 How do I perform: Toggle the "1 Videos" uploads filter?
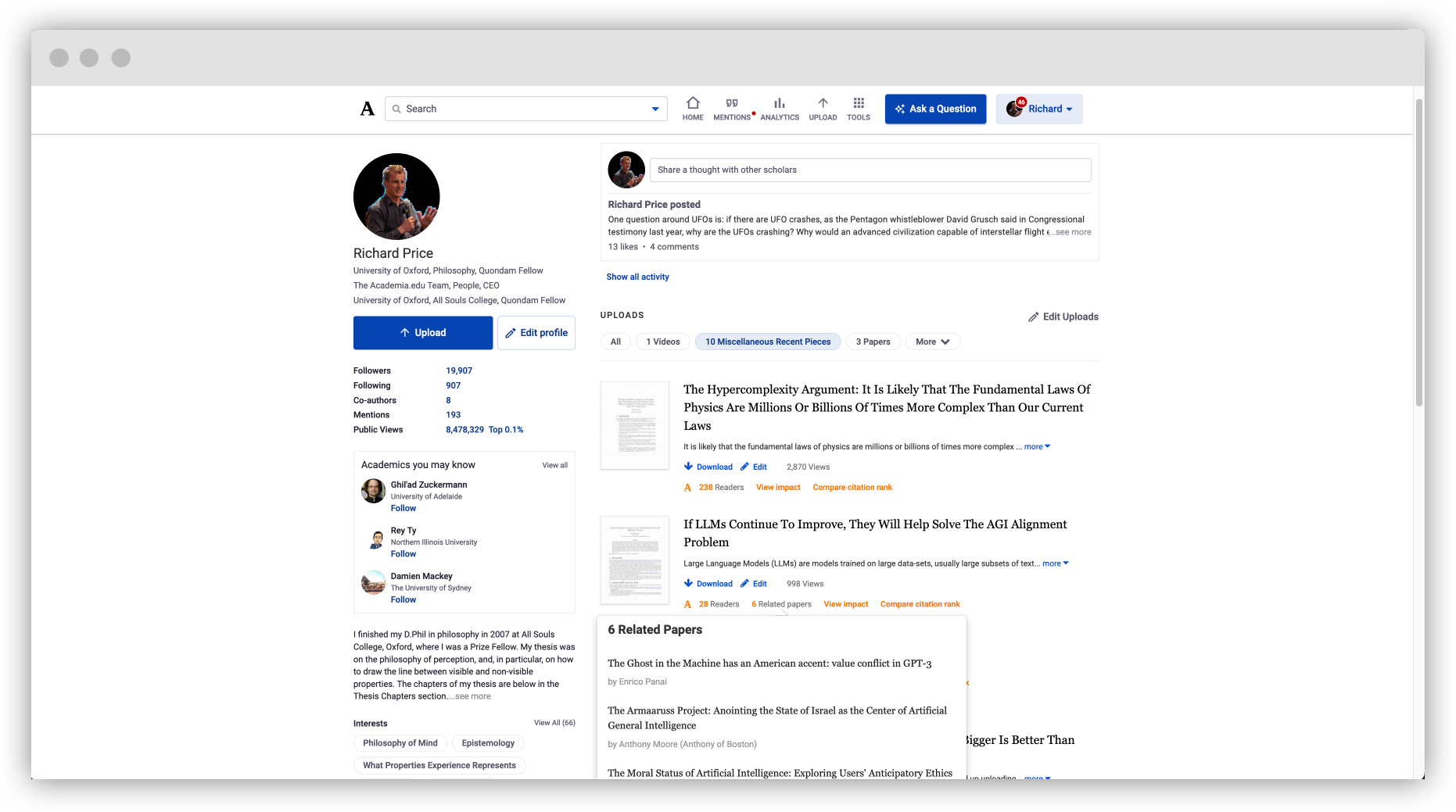(x=662, y=342)
